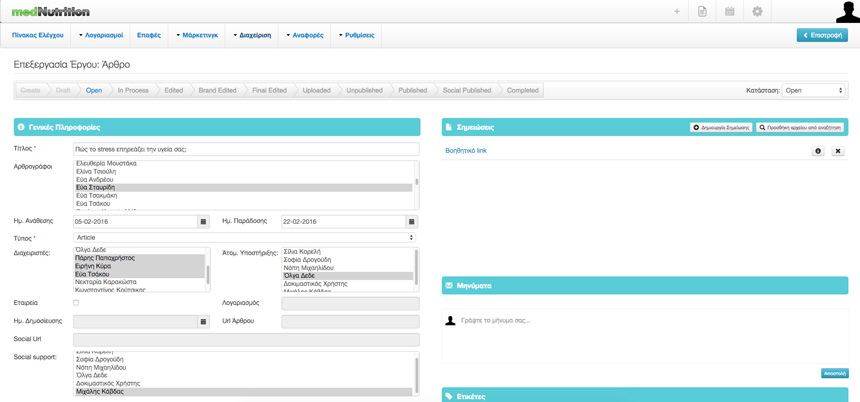Select Εύα Τσακμάκη in Αρθρογράφοι list
This screenshot has height=402, width=860.
(244, 195)
